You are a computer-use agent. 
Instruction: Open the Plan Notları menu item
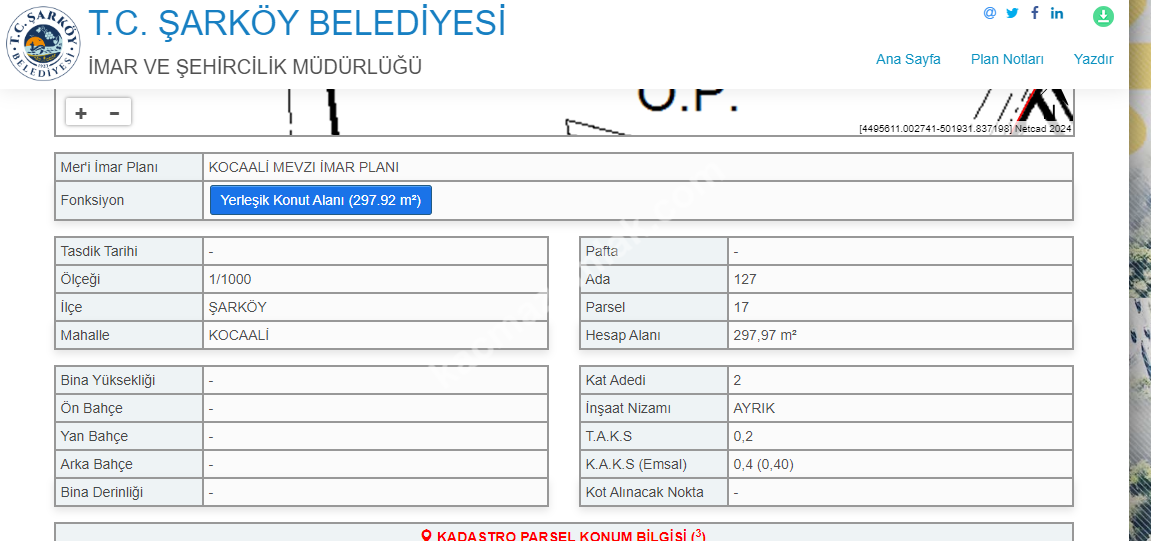1007,59
